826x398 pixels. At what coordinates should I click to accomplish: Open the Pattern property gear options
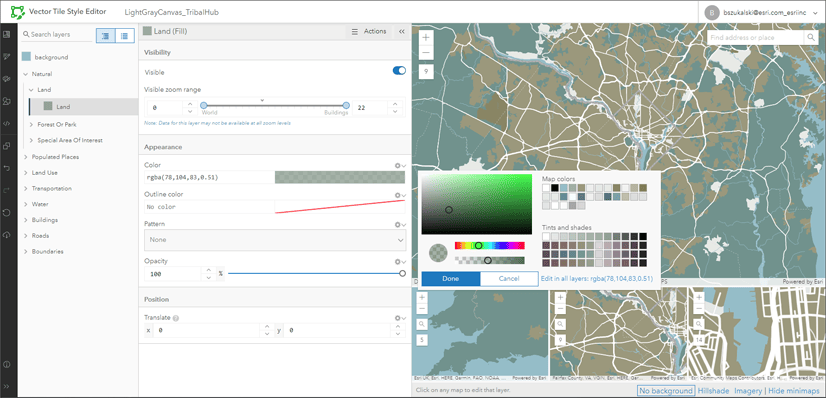coord(400,224)
